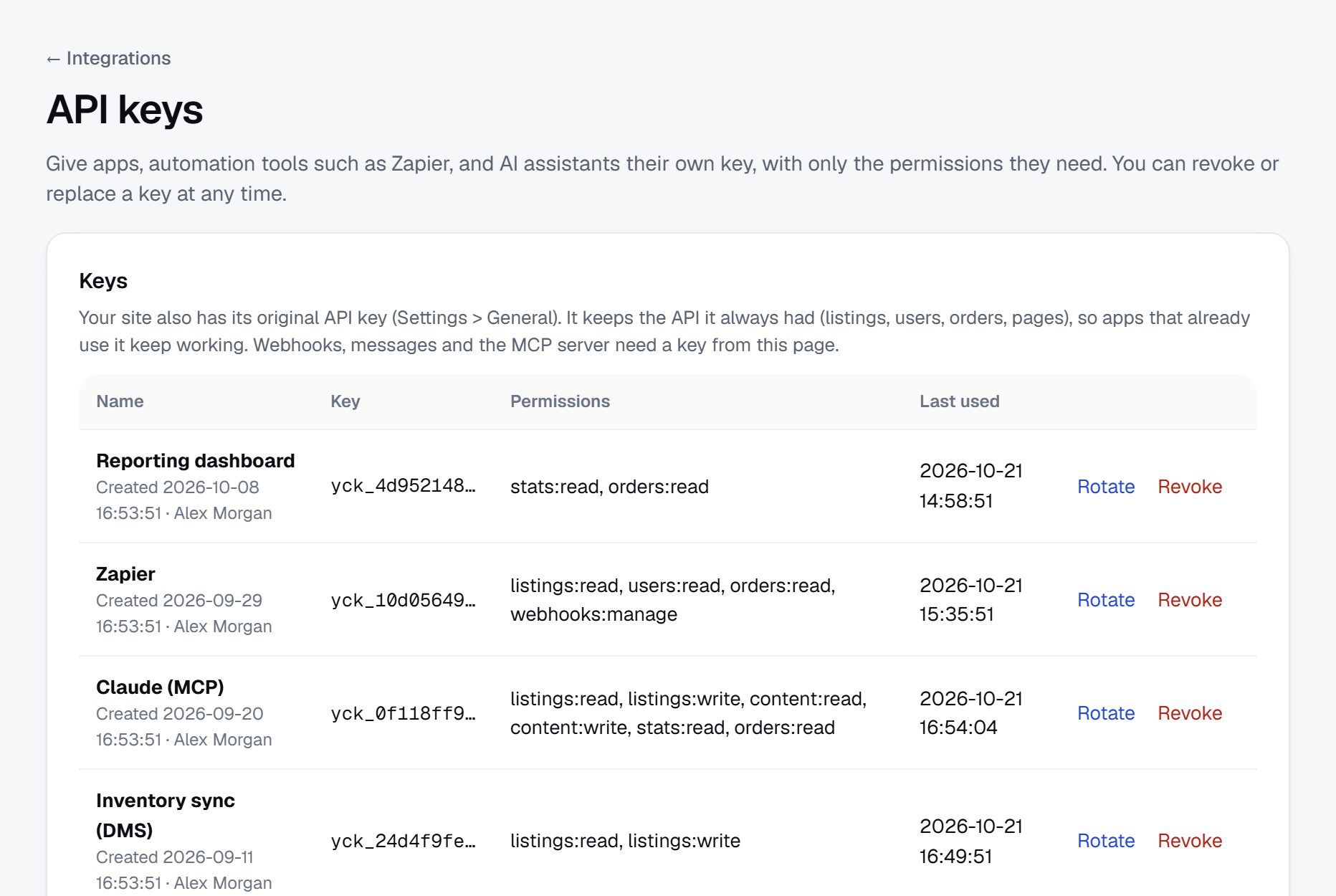1336x896 pixels.
Task: Click 'Created 2026-09-29' under Zapier
Action: tap(179, 600)
